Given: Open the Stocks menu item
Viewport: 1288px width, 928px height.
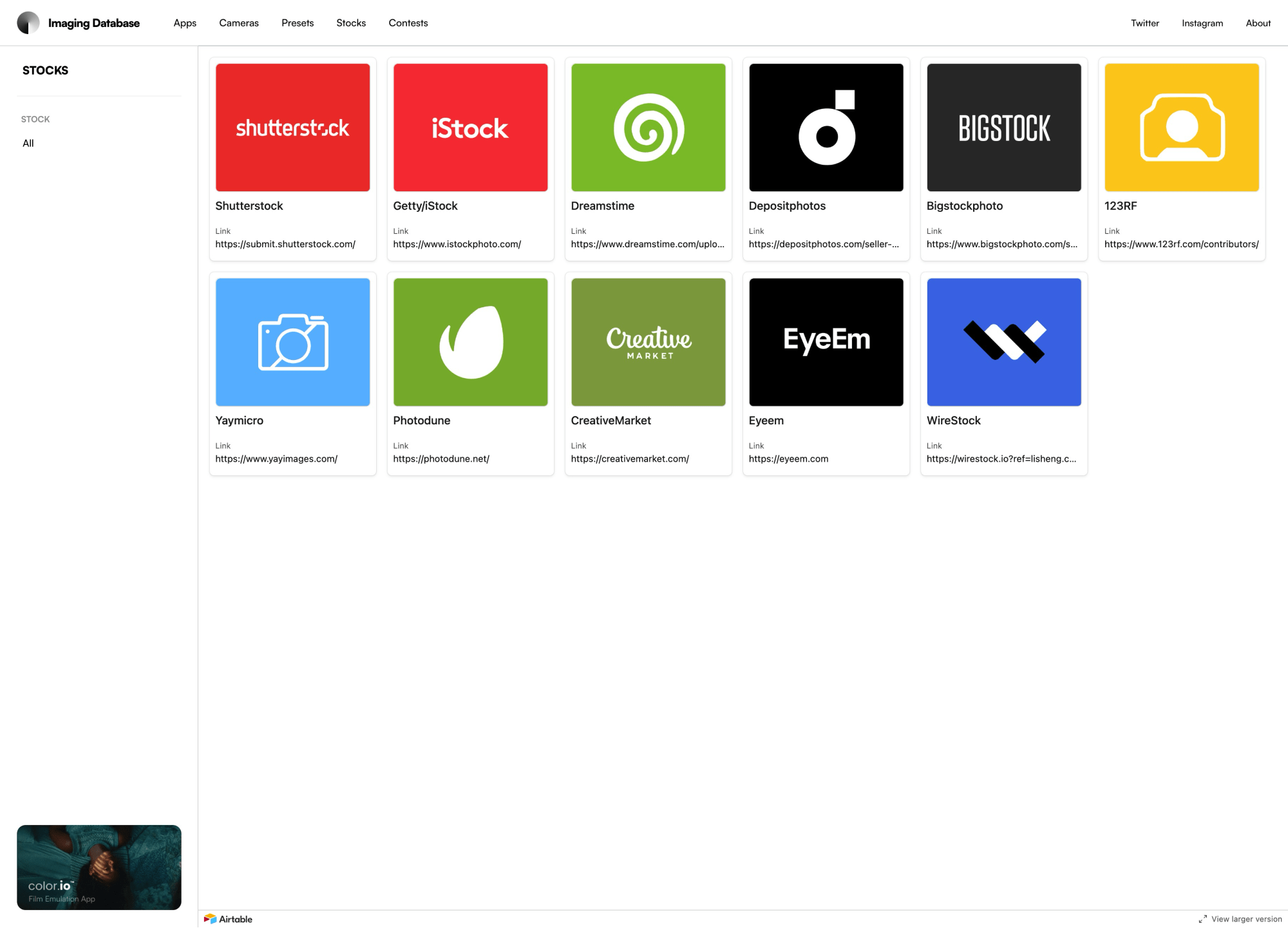Looking at the screenshot, I should click(351, 23).
